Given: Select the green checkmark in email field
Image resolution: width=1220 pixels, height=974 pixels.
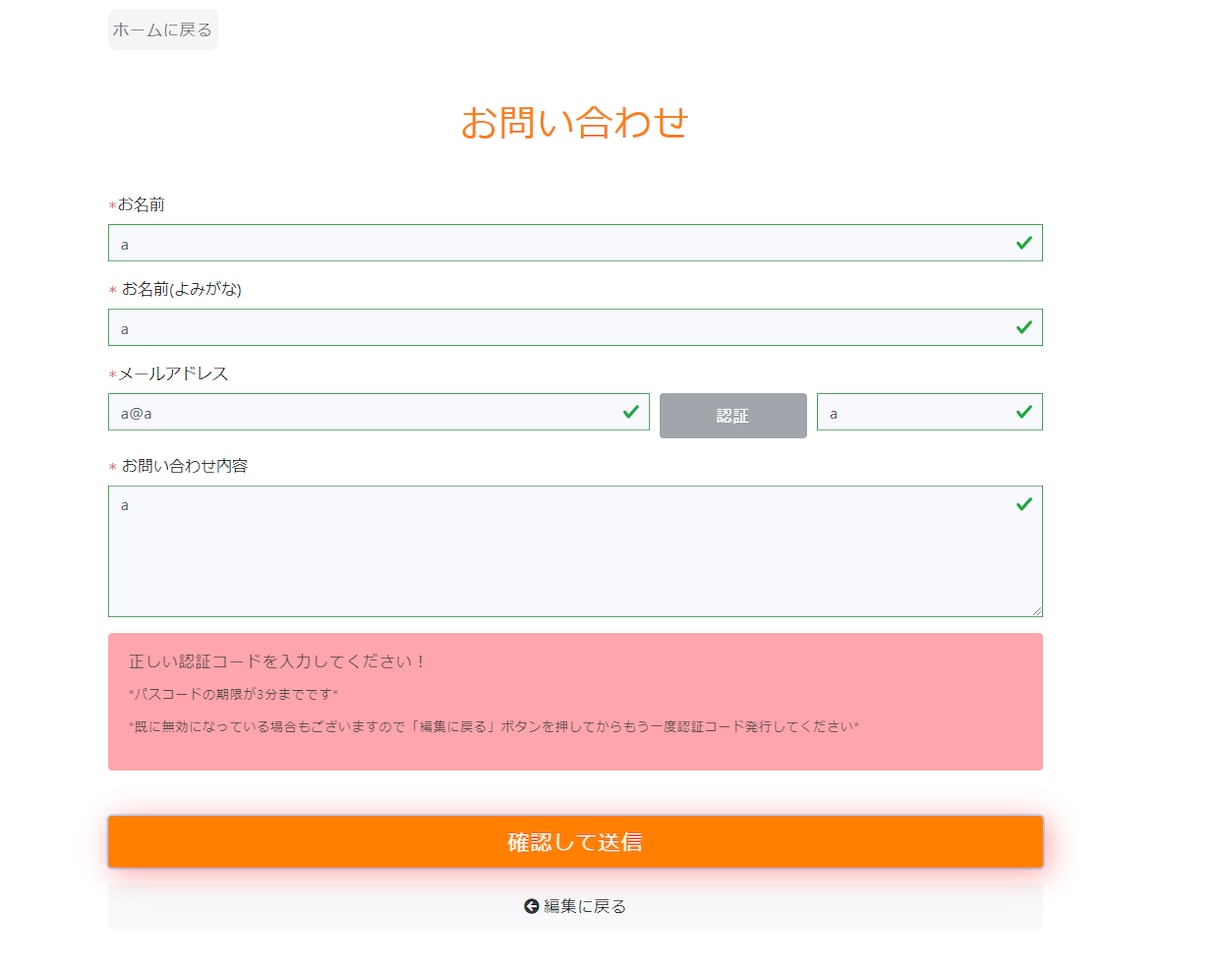Looking at the screenshot, I should coord(631,411).
